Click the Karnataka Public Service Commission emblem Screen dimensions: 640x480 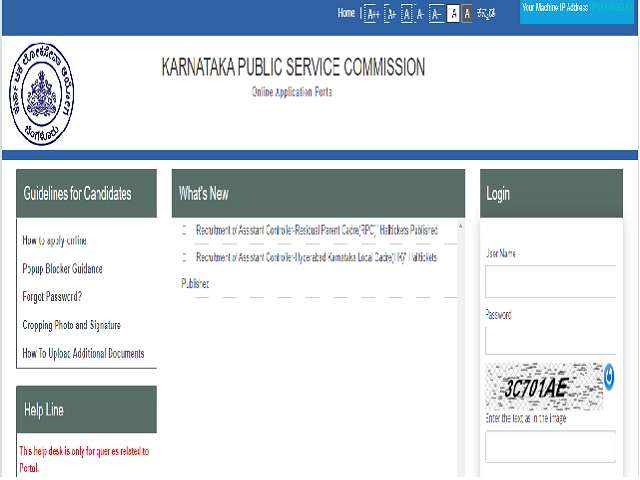(x=42, y=94)
